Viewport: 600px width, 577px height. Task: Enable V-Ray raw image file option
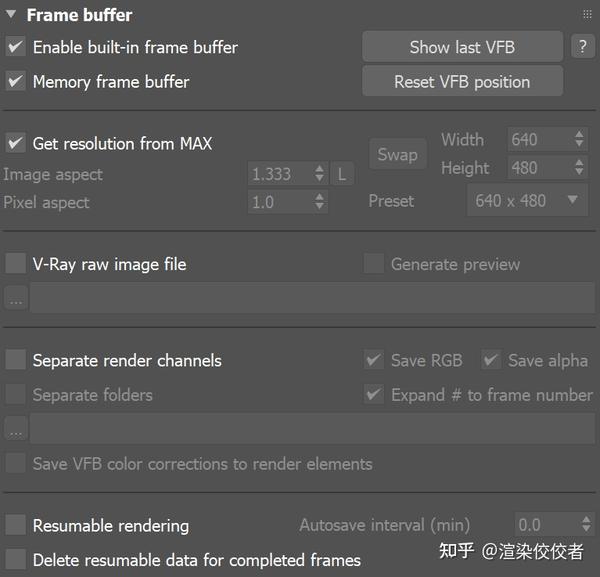15,264
